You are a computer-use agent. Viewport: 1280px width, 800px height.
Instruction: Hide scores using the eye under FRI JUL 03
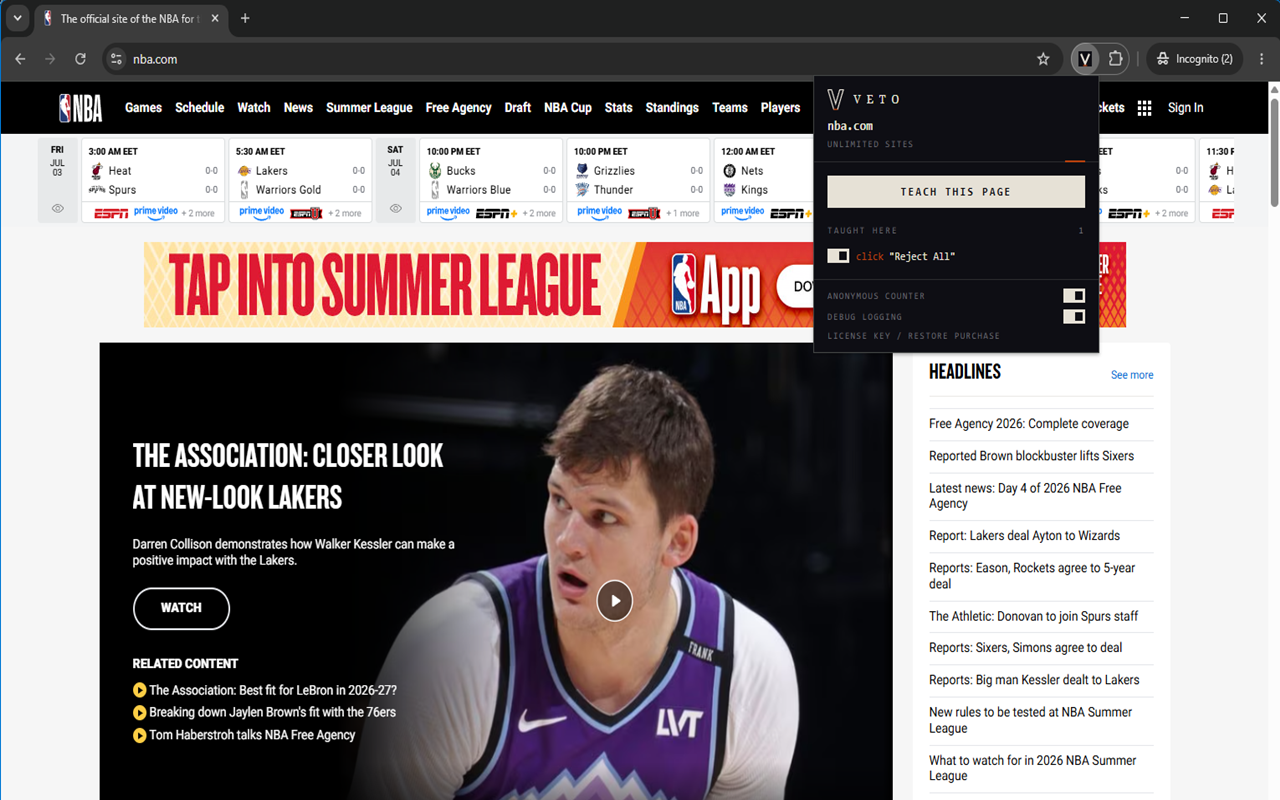coord(57,209)
